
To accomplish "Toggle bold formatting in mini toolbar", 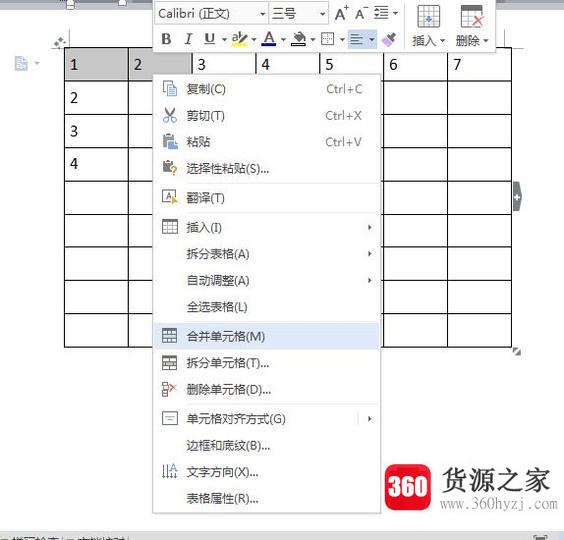I will (x=166, y=39).
